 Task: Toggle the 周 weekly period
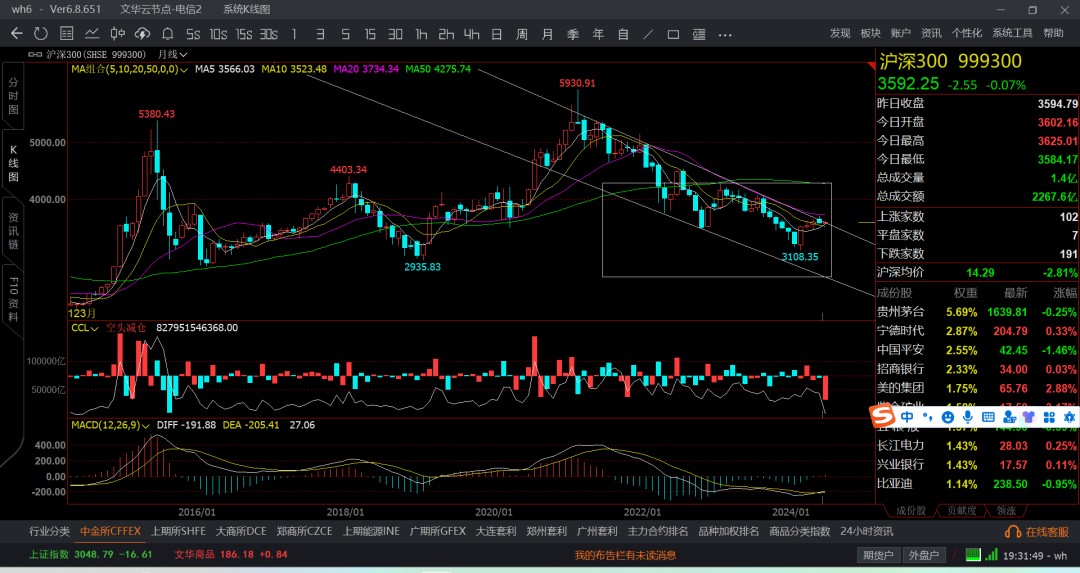pyautogui.click(x=521, y=34)
